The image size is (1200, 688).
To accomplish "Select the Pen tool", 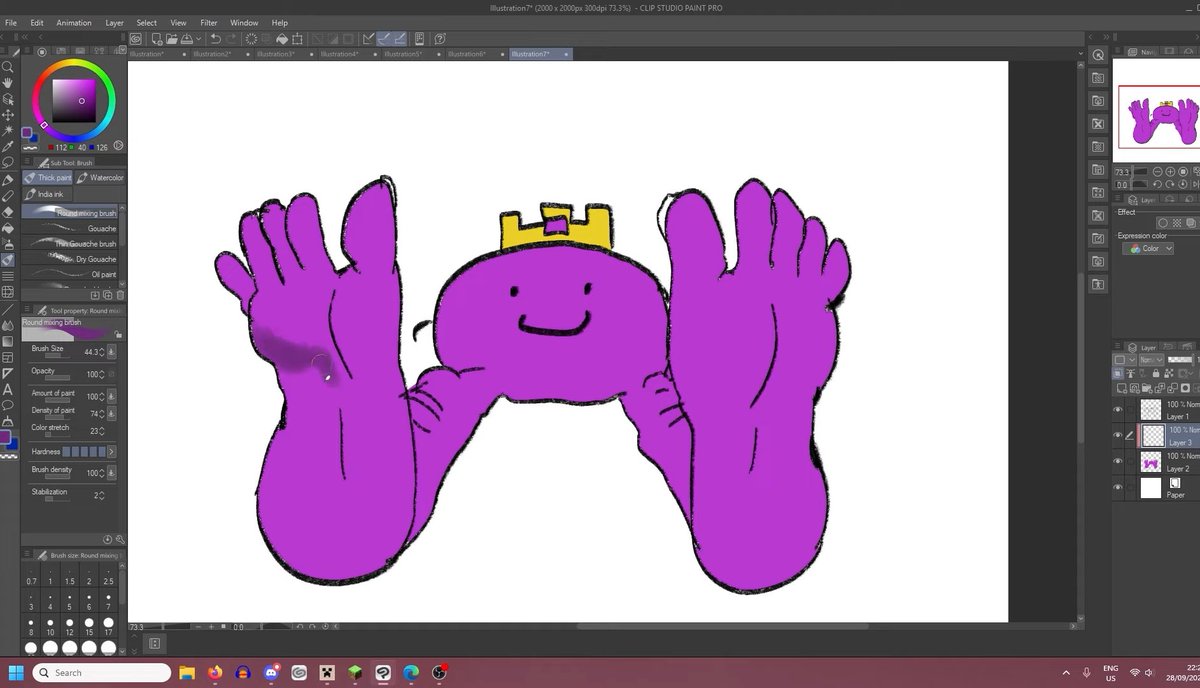I will [x=7, y=180].
